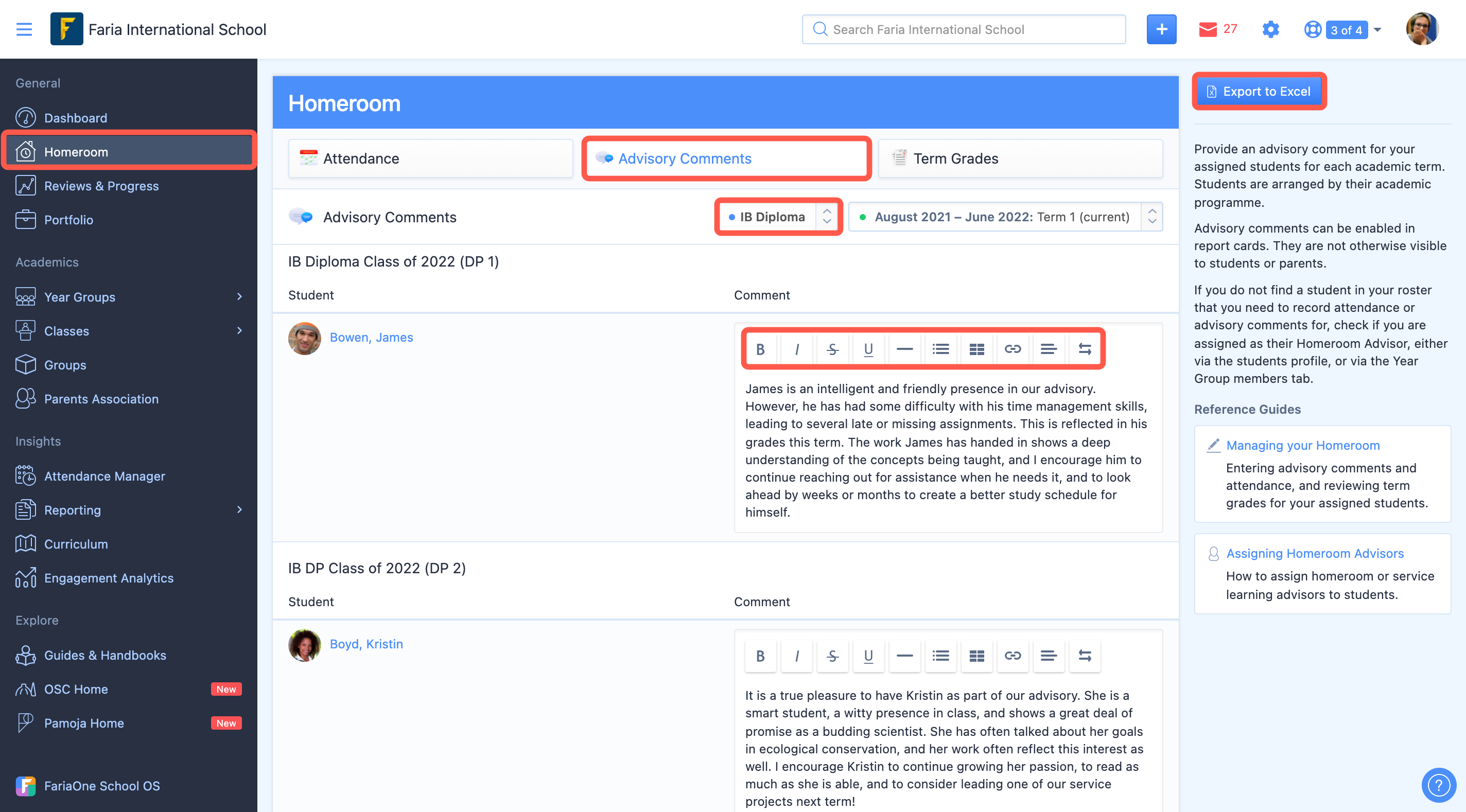Apply bold in Kristin Boyd's comment toolbar
This screenshot has width=1466, height=812.
(760, 656)
